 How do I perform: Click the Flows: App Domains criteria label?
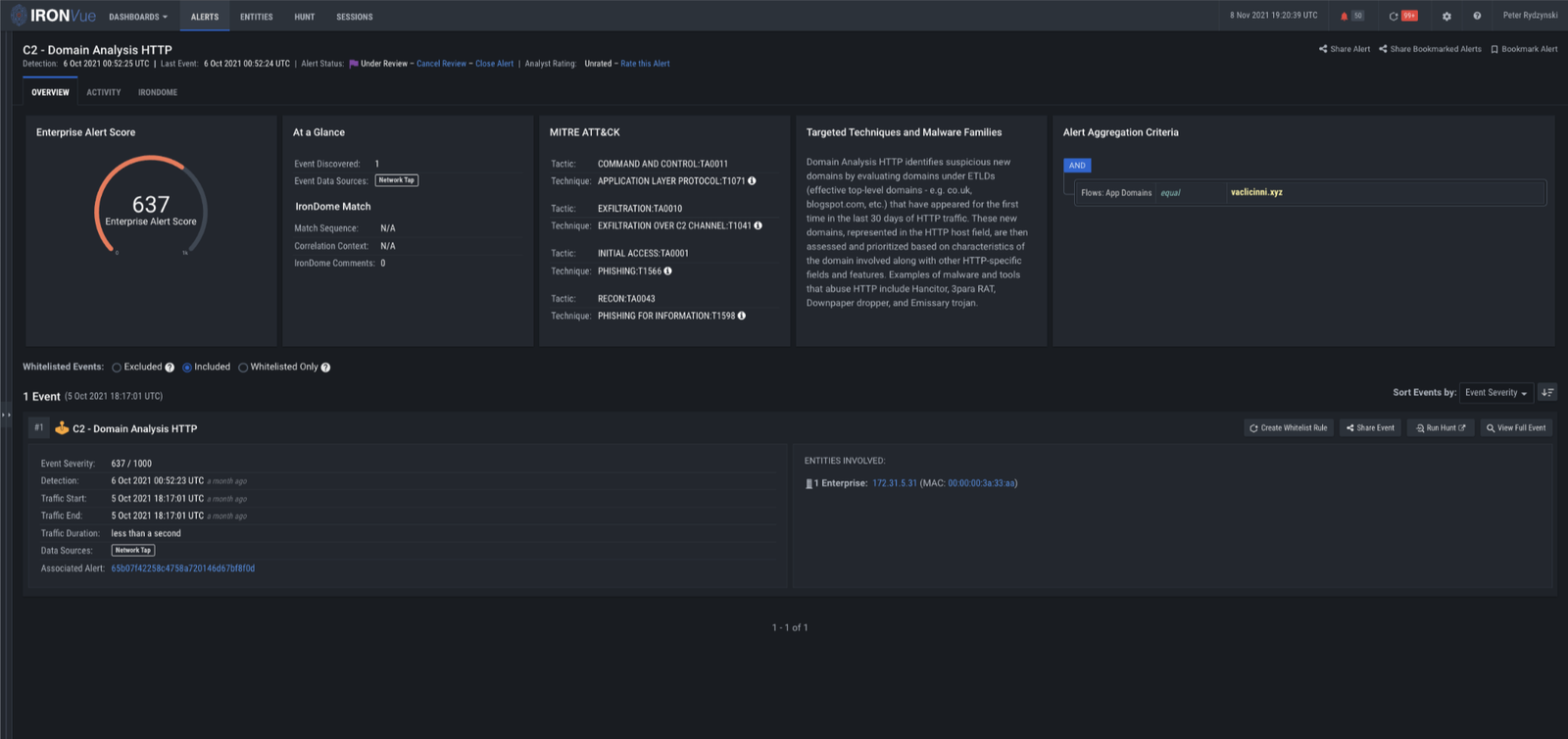coord(1116,193)
